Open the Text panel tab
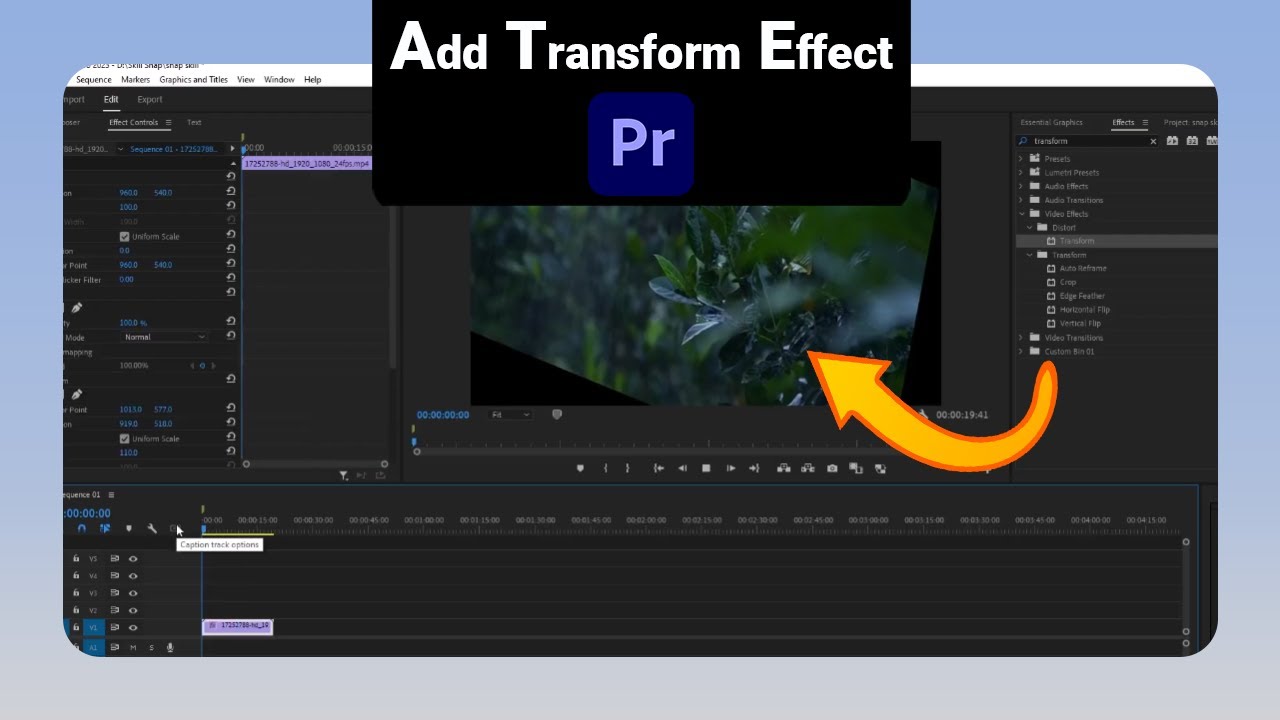1280x720 pixels. pyautogui.click(x=194, y=123)
